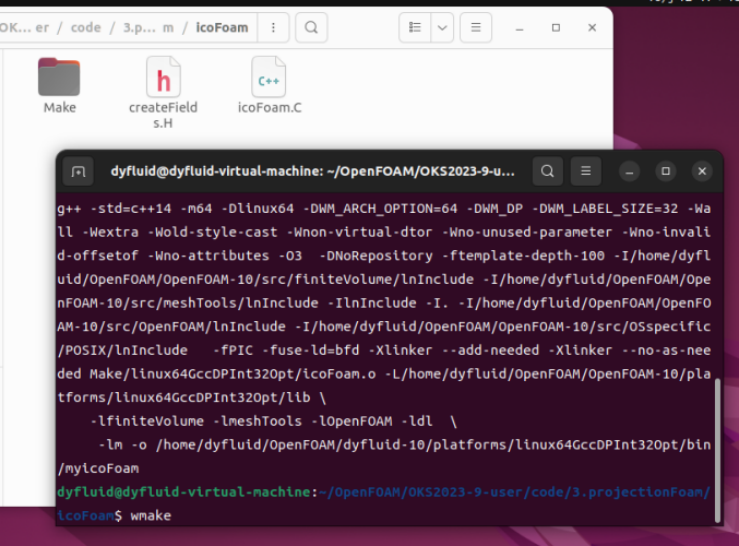739x546 pixels.
Task: Click the terminal title bar text
Action: (312, 171)
